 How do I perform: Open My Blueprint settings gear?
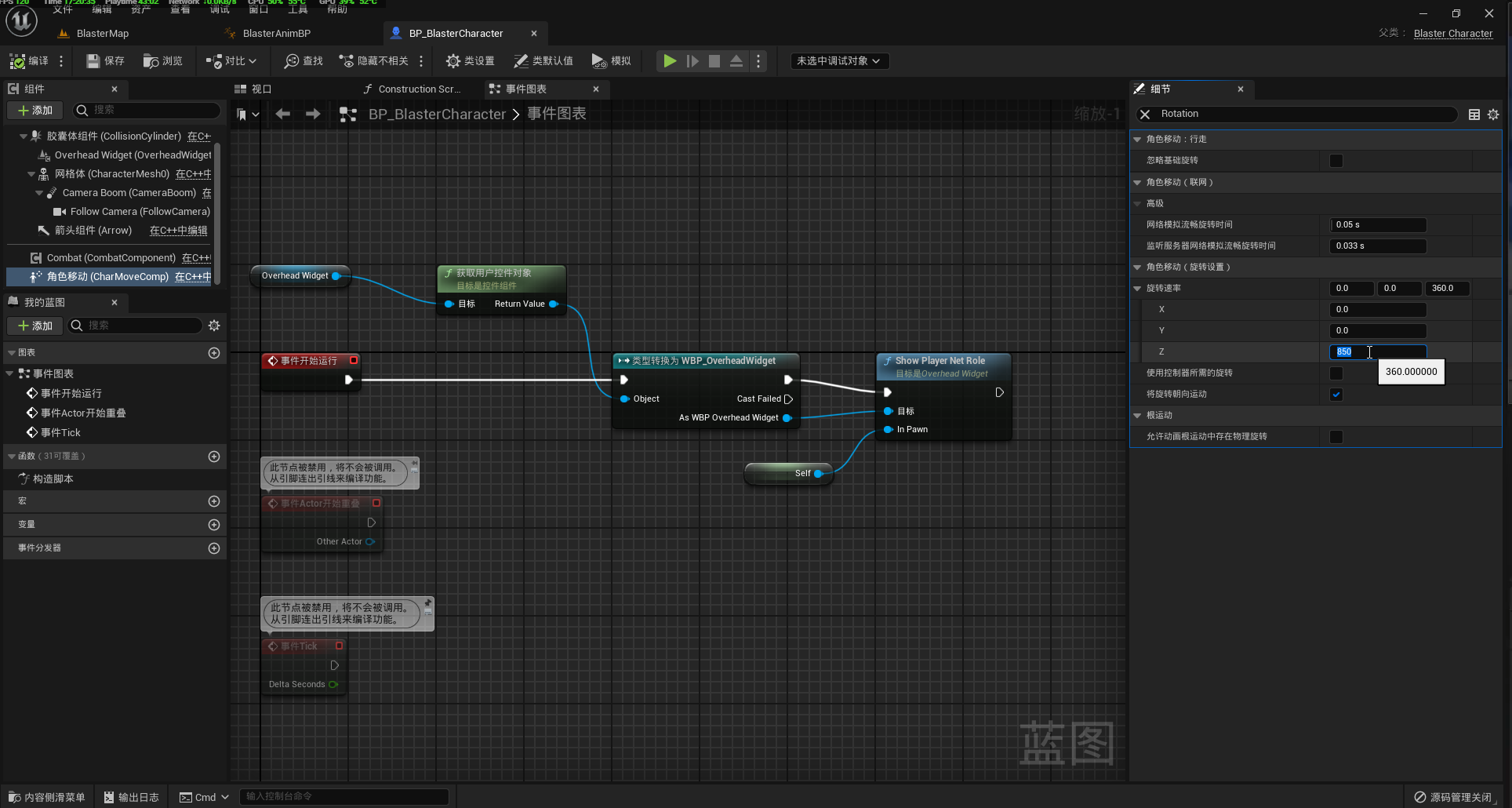click(214, 326)
